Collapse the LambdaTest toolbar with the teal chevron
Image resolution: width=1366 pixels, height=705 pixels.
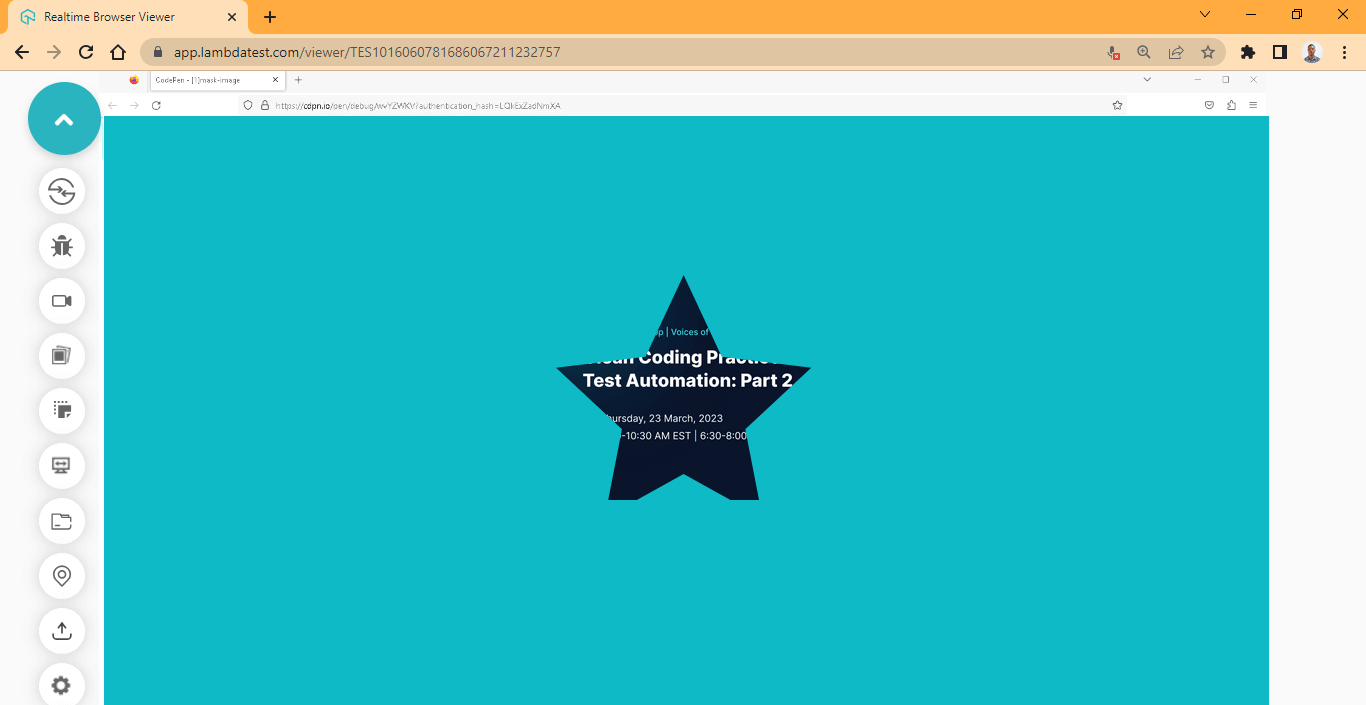point(64,118)
